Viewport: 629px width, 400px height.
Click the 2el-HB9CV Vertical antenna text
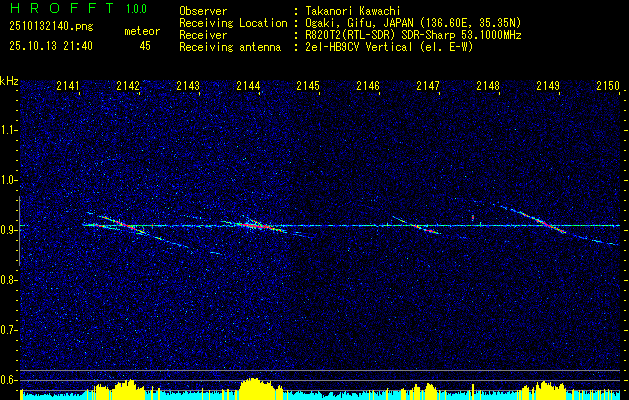coord(389,47)
